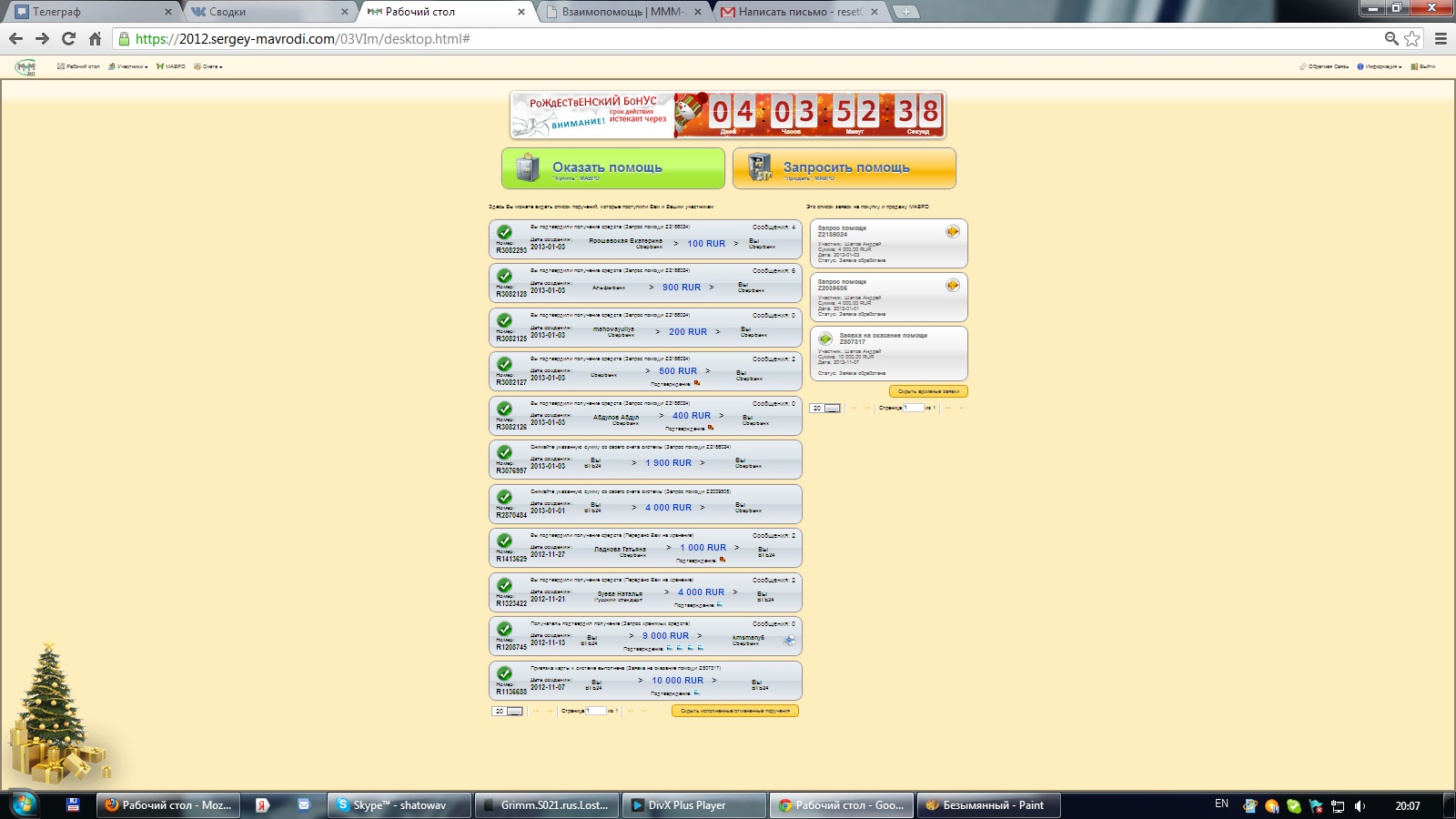Click the page number field under orders list
The height and width of the screenshot is (819, 1456).
(596, 711)
